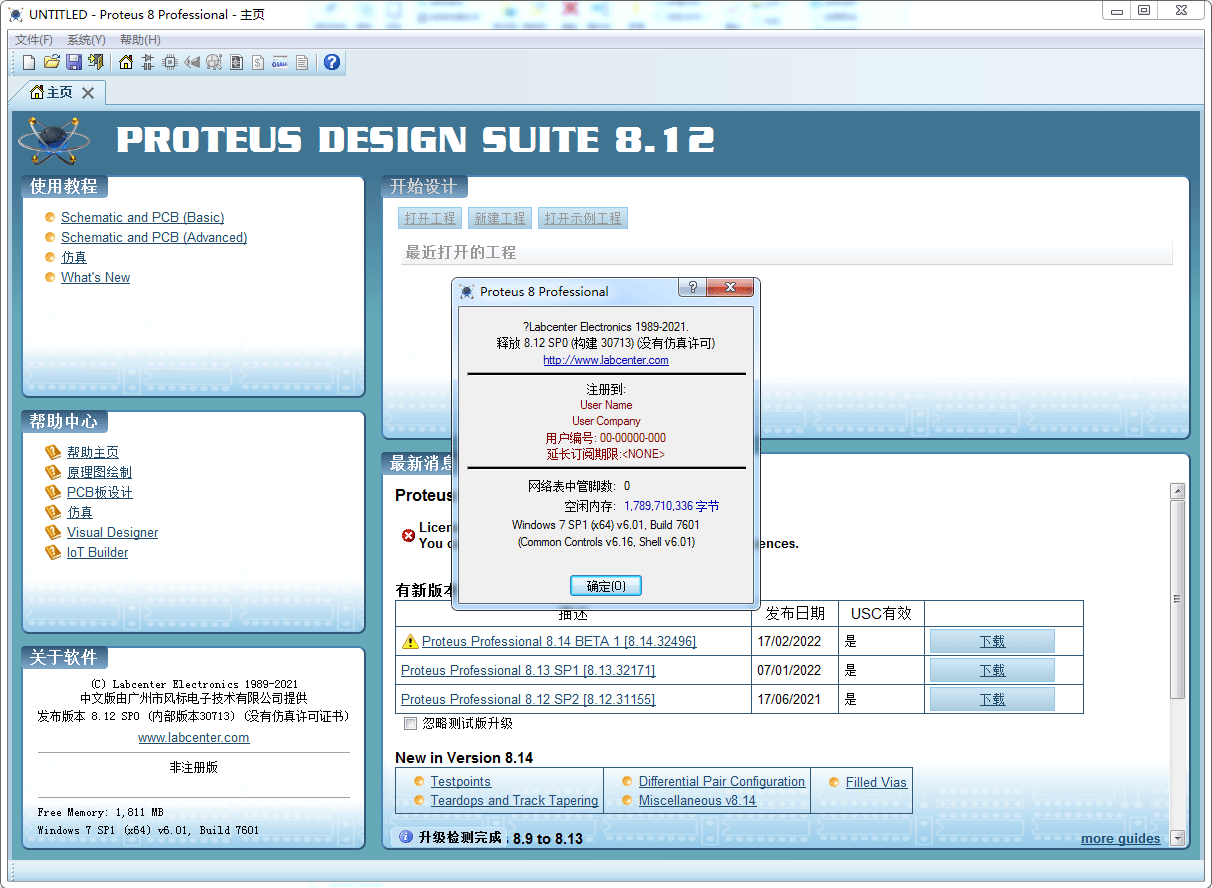
Task: Open Proteus Professional 8.13 SP1 link
Action: pyautogui.click(x=528, y=670)
